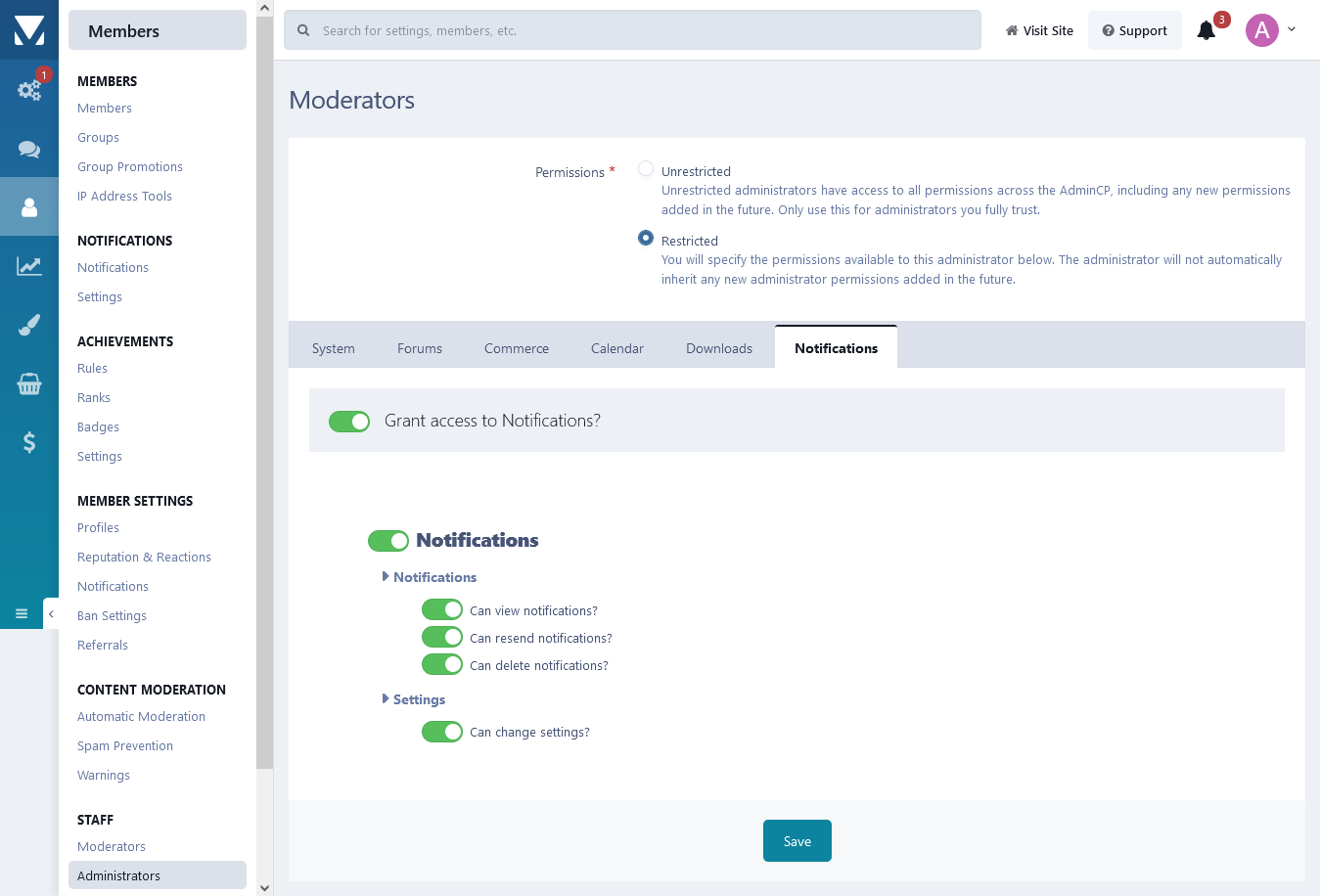The width and height of the screenshot is (1320, 896).
Task: Open Spam Prevention link
Action: (x=125, y=745)
